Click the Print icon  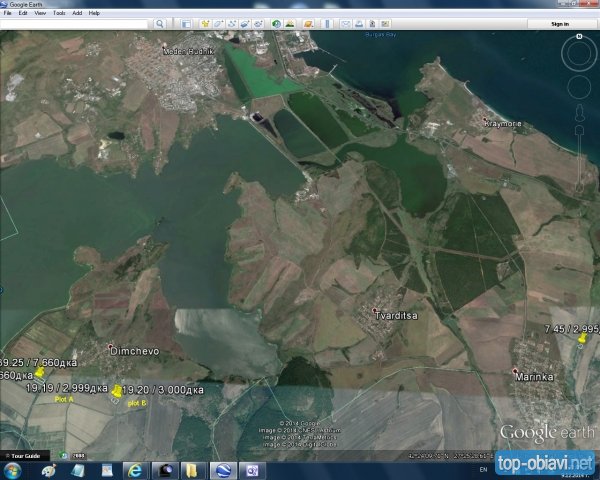click(359, 24)
